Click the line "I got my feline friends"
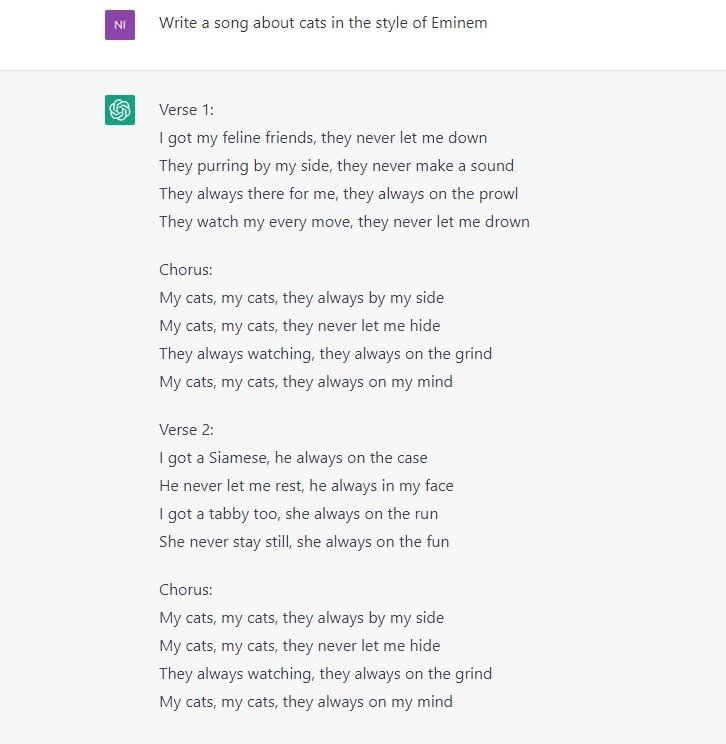 323,138
